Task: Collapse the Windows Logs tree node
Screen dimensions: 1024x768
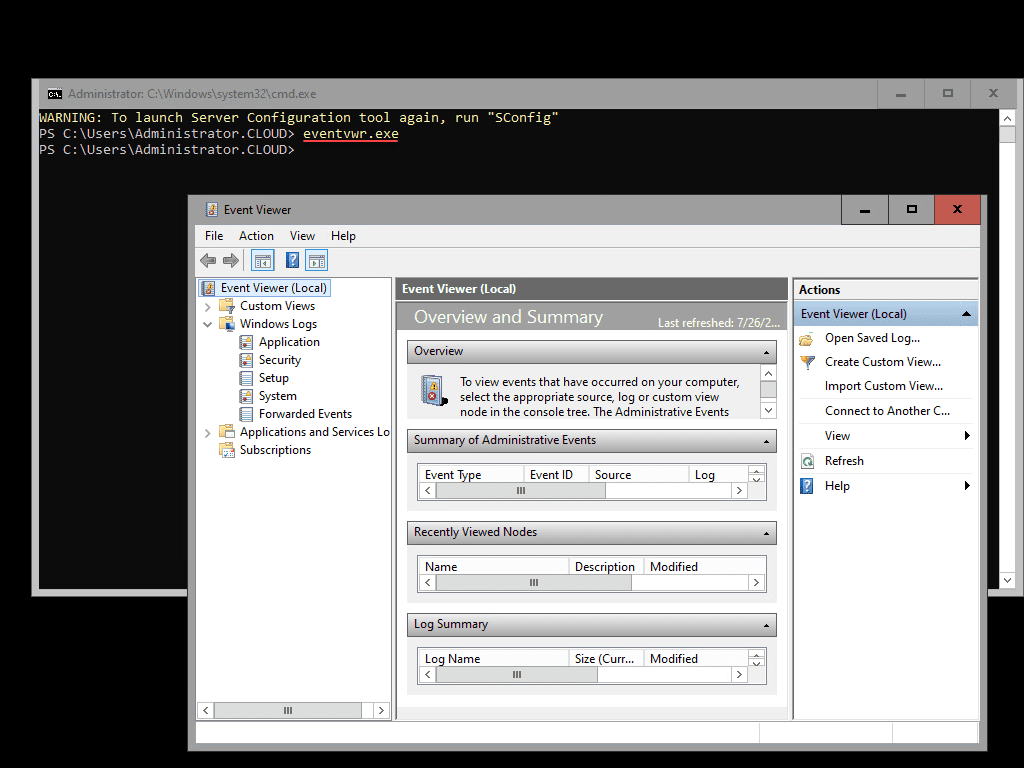Action: point(208,324)
